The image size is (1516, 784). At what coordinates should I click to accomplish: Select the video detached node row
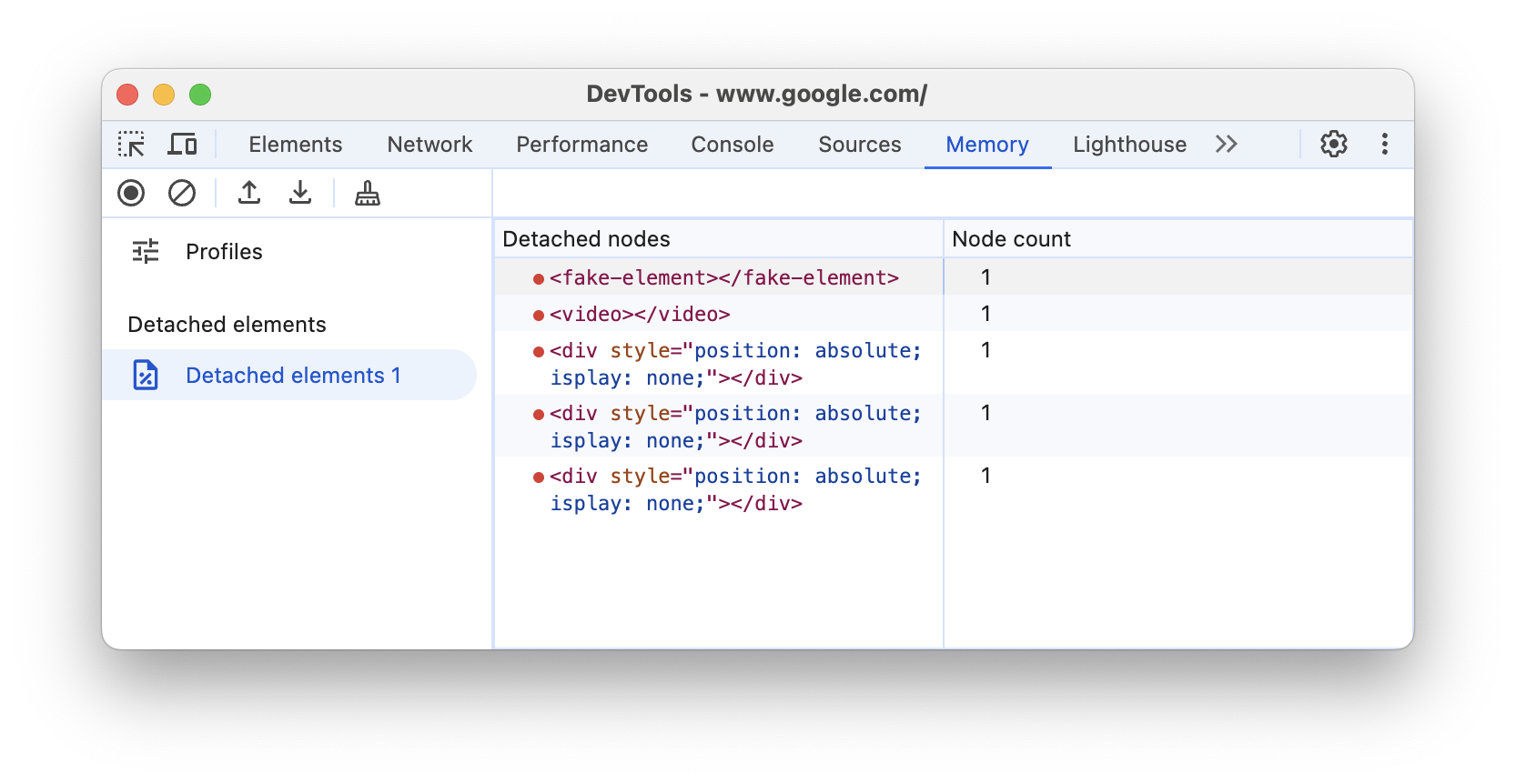coord(640,314)
